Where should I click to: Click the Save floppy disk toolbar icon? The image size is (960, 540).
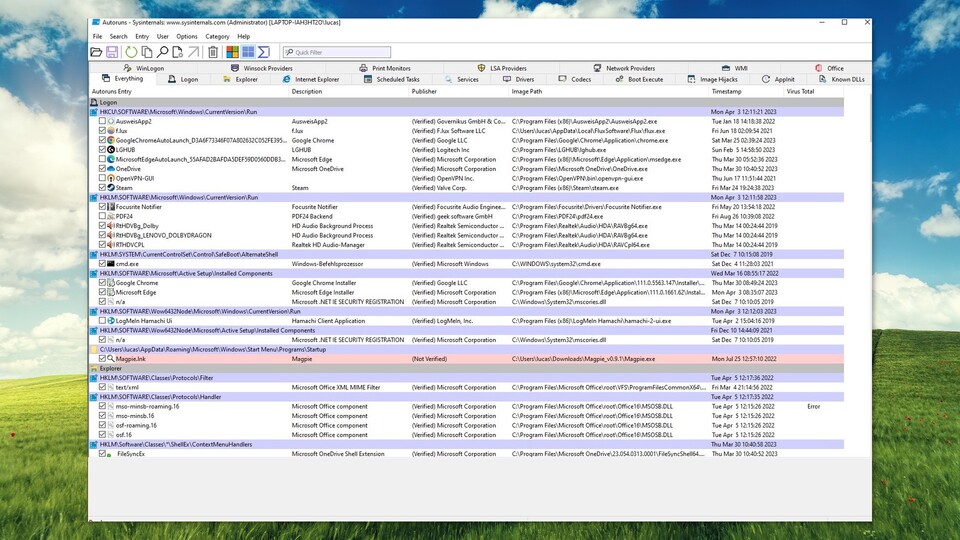(112, 52)
